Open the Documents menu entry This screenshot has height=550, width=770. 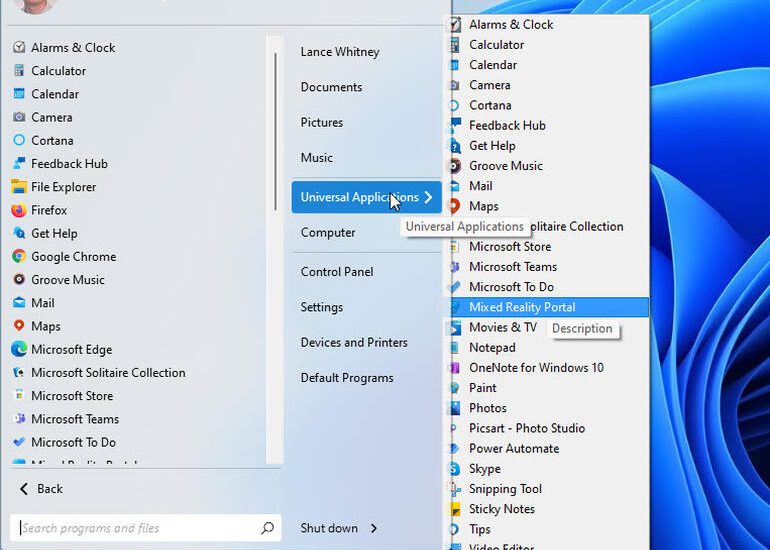click(331, 87)
